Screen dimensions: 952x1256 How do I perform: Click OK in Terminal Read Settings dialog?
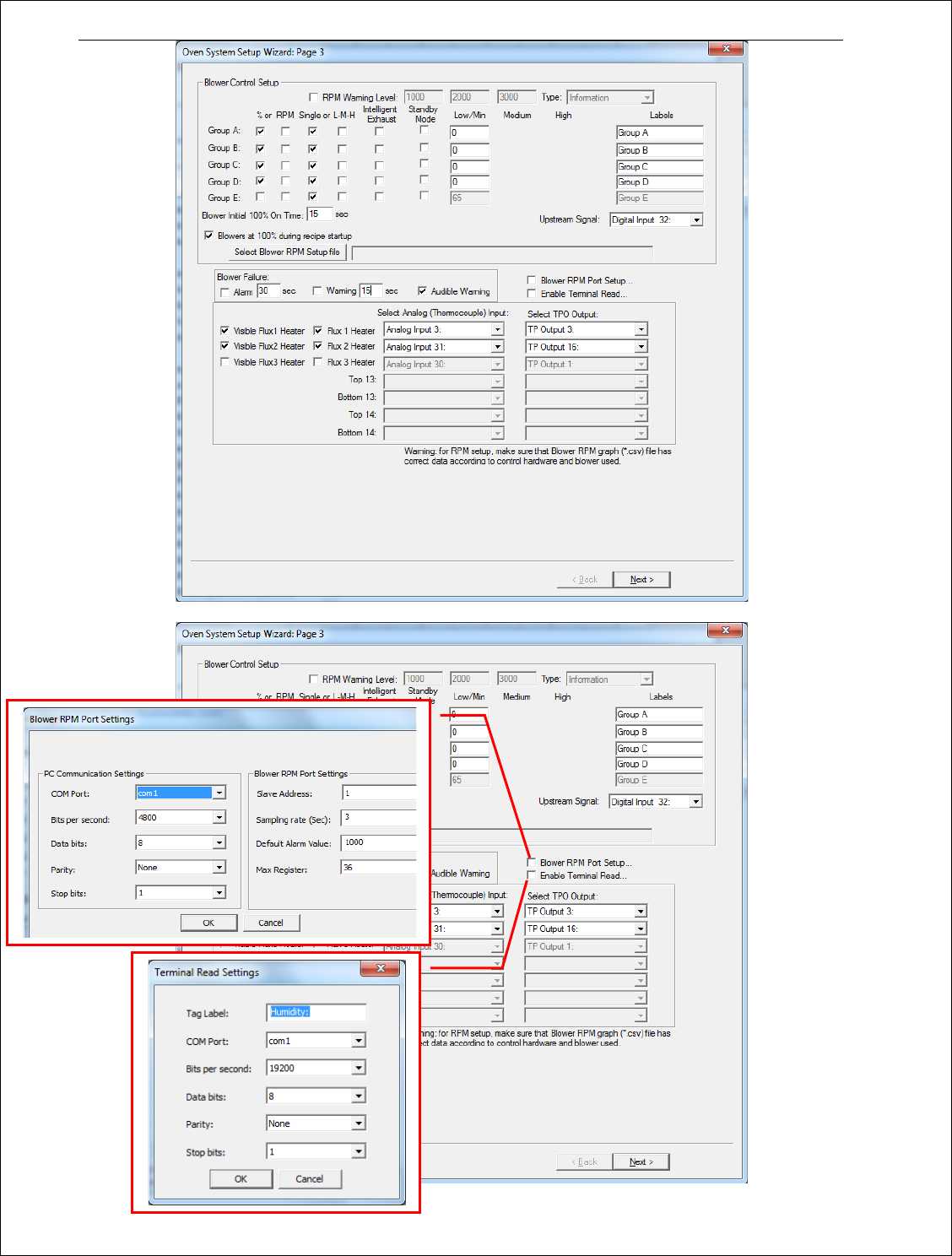coord(241,1179)
